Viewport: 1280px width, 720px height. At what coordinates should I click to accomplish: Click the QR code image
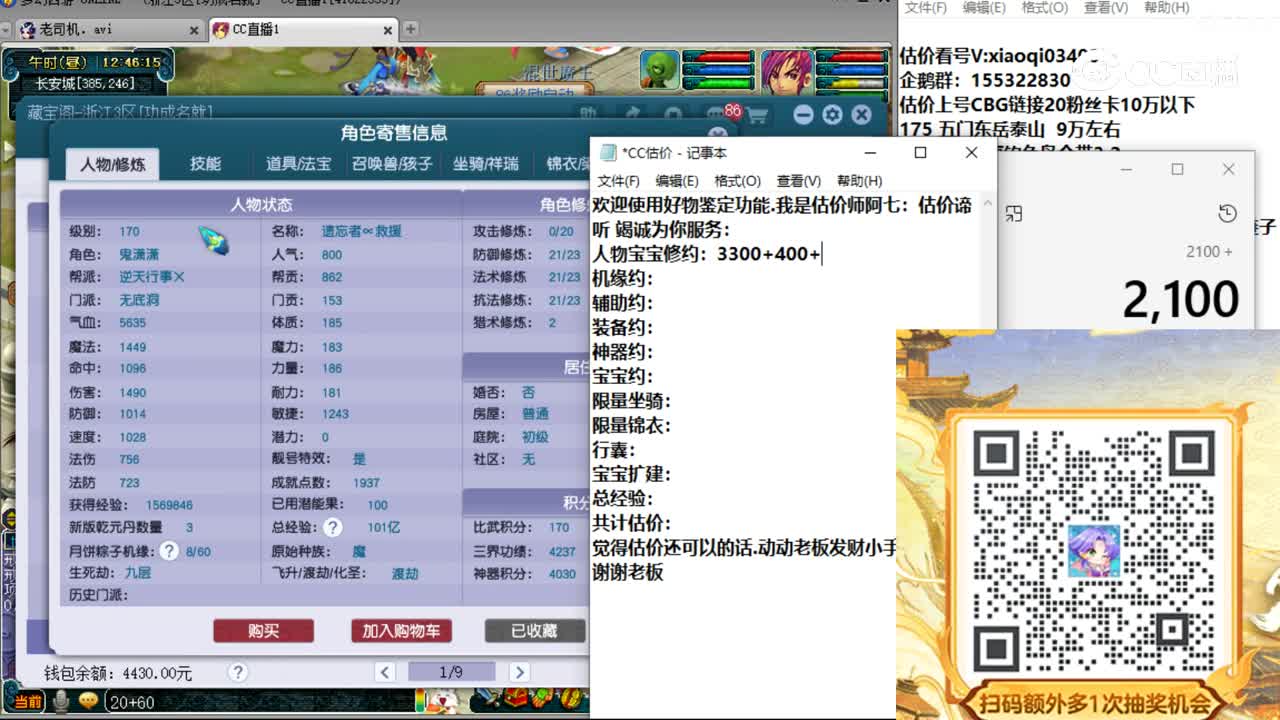pyautogui.click(x=1094, y=550)
